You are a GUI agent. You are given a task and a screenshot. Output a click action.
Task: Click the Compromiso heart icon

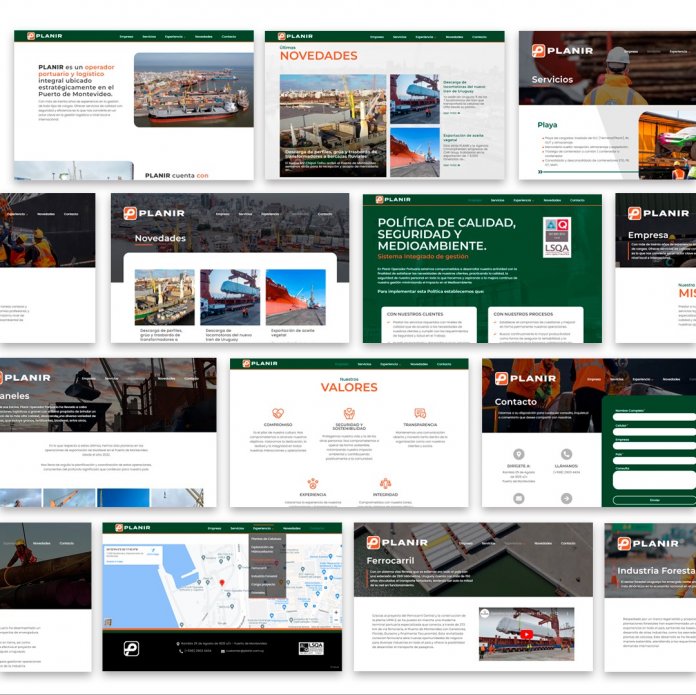coord(278,413)
